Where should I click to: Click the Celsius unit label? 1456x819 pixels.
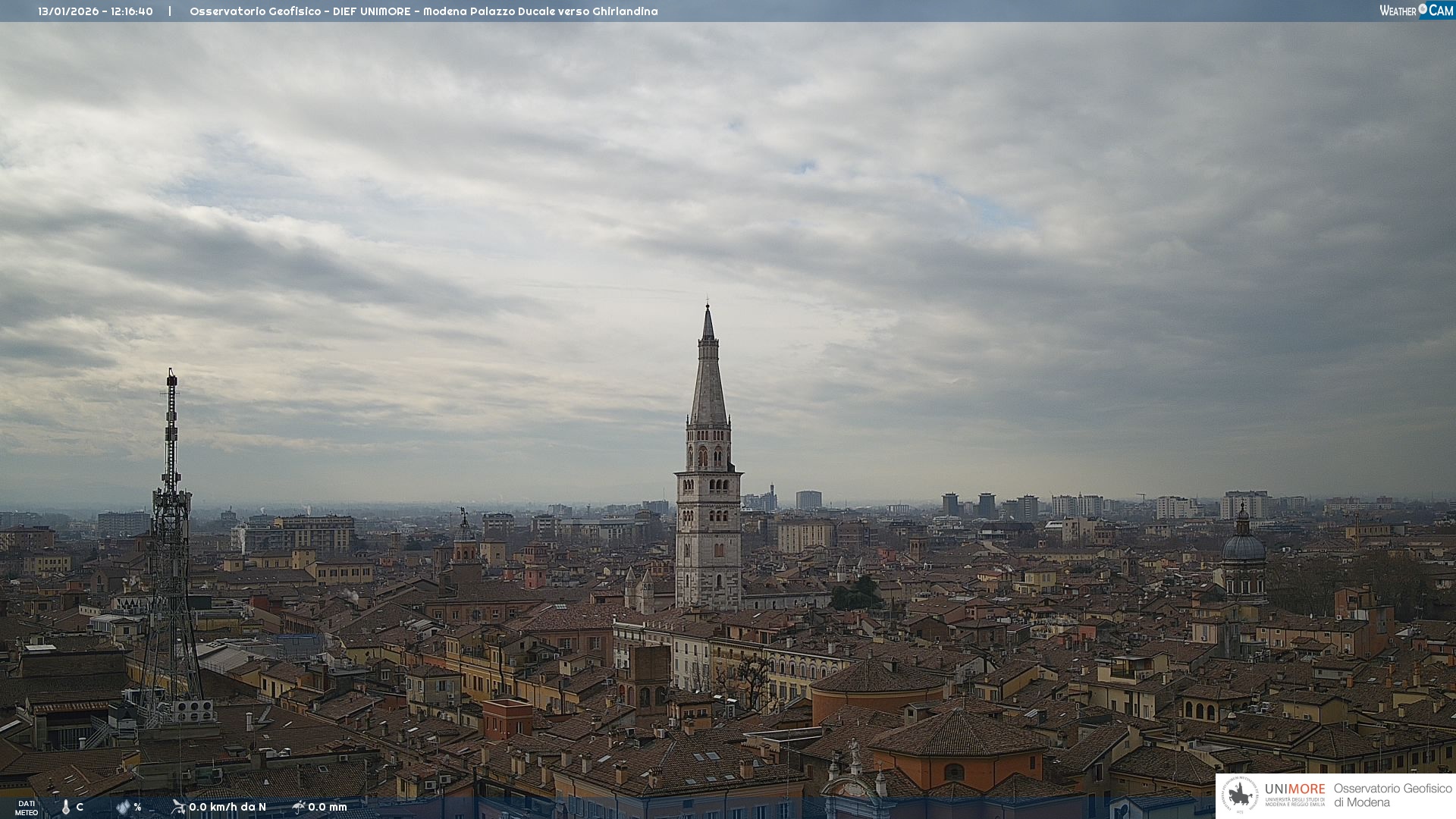(80, 808)
